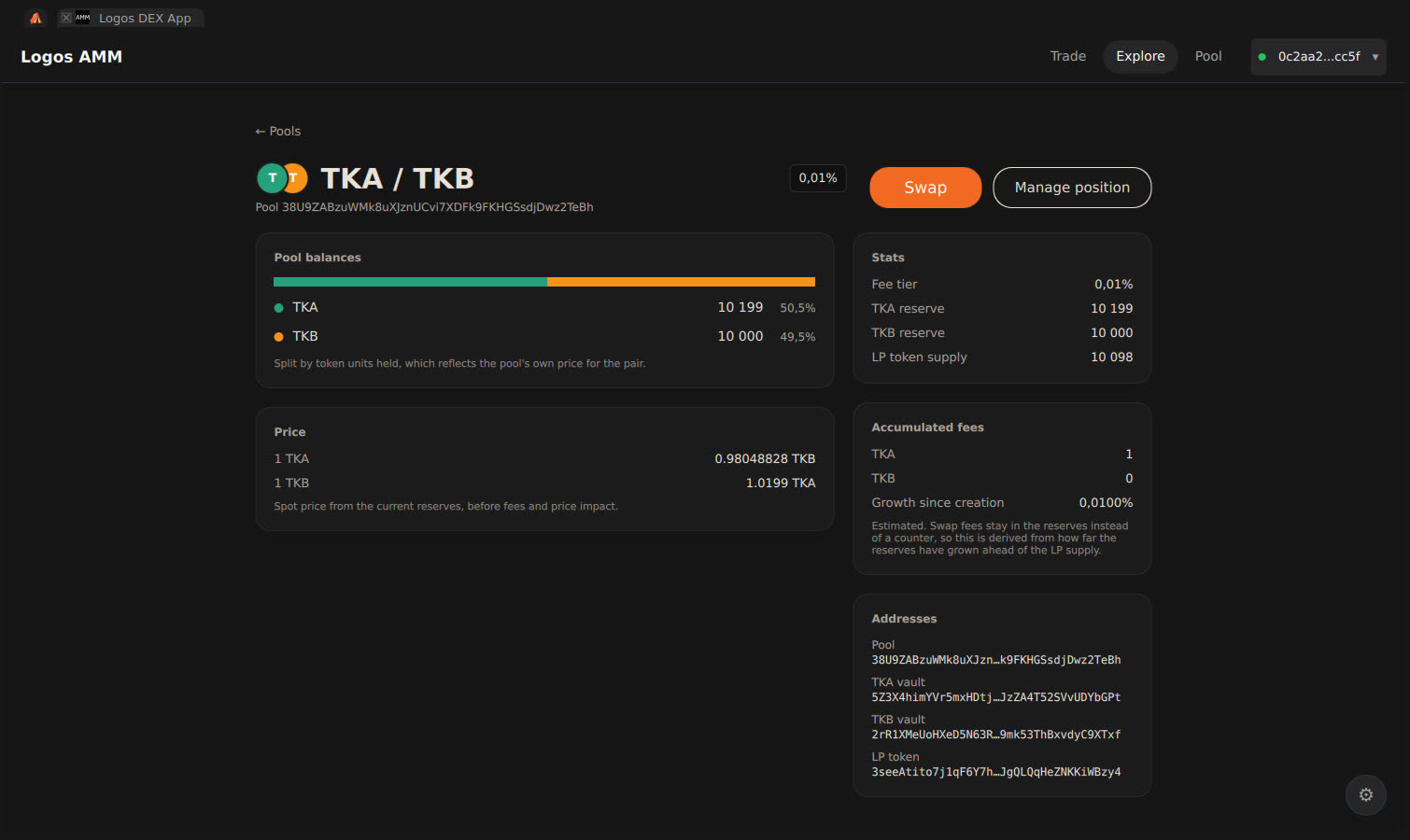Select the Logos DEX App tab title
The height and width of the screenshot is (840, 1410).
click(145, 18)
